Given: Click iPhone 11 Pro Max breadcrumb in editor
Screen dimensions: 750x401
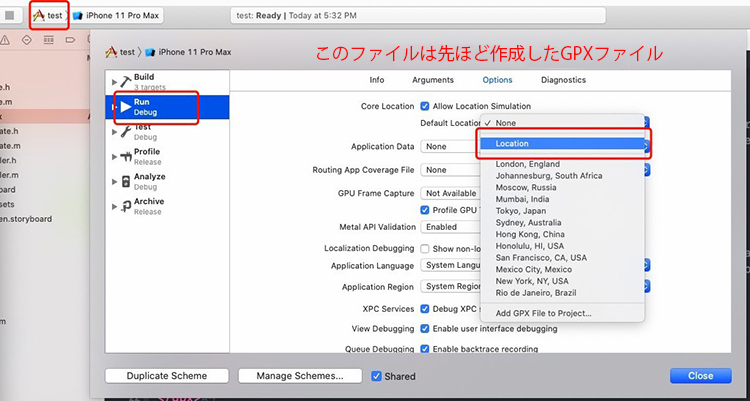Looking at the screenshot, I should 189,52.
